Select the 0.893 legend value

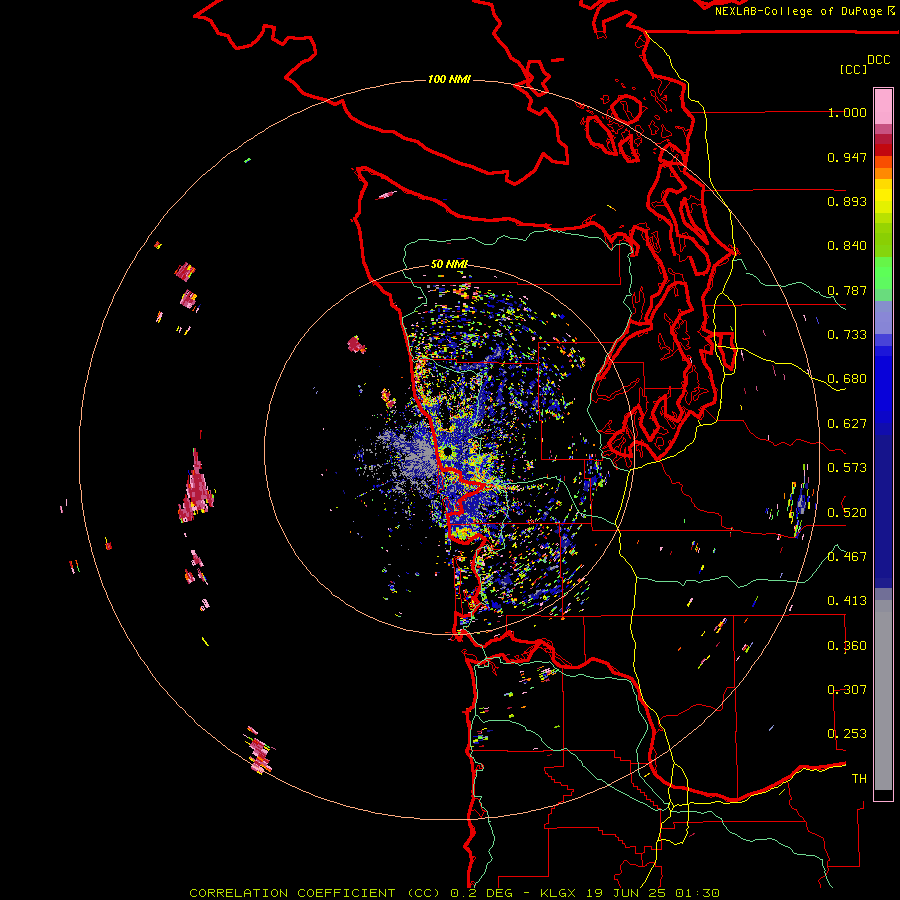tap(847, 201)
